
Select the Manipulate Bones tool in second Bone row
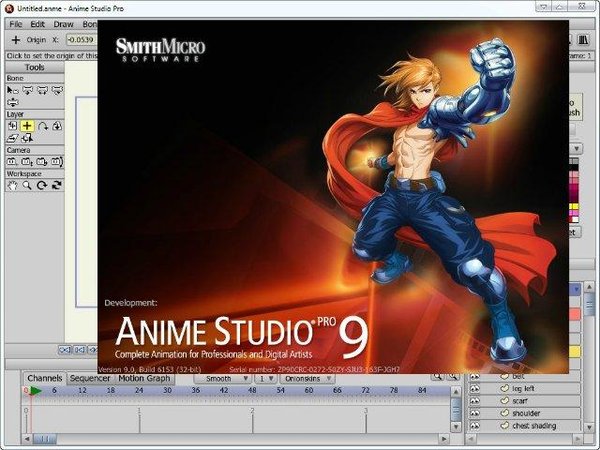pyautogui.click(x=12, y=102)
